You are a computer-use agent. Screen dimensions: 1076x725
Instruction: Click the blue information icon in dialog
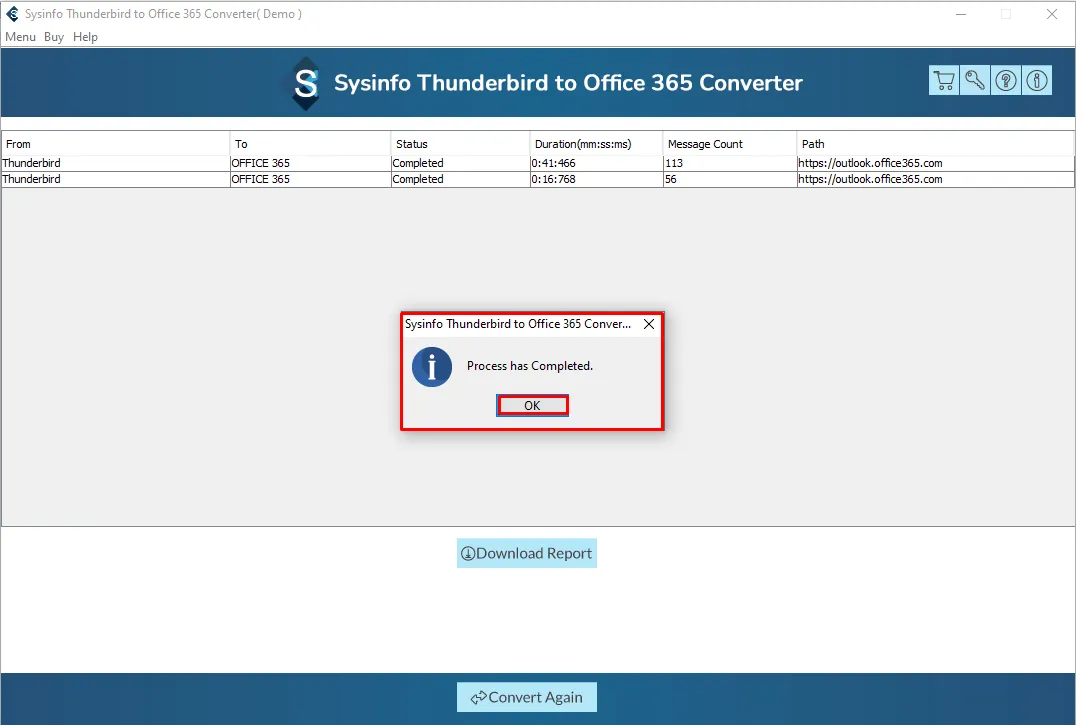[x=432, y=367]
